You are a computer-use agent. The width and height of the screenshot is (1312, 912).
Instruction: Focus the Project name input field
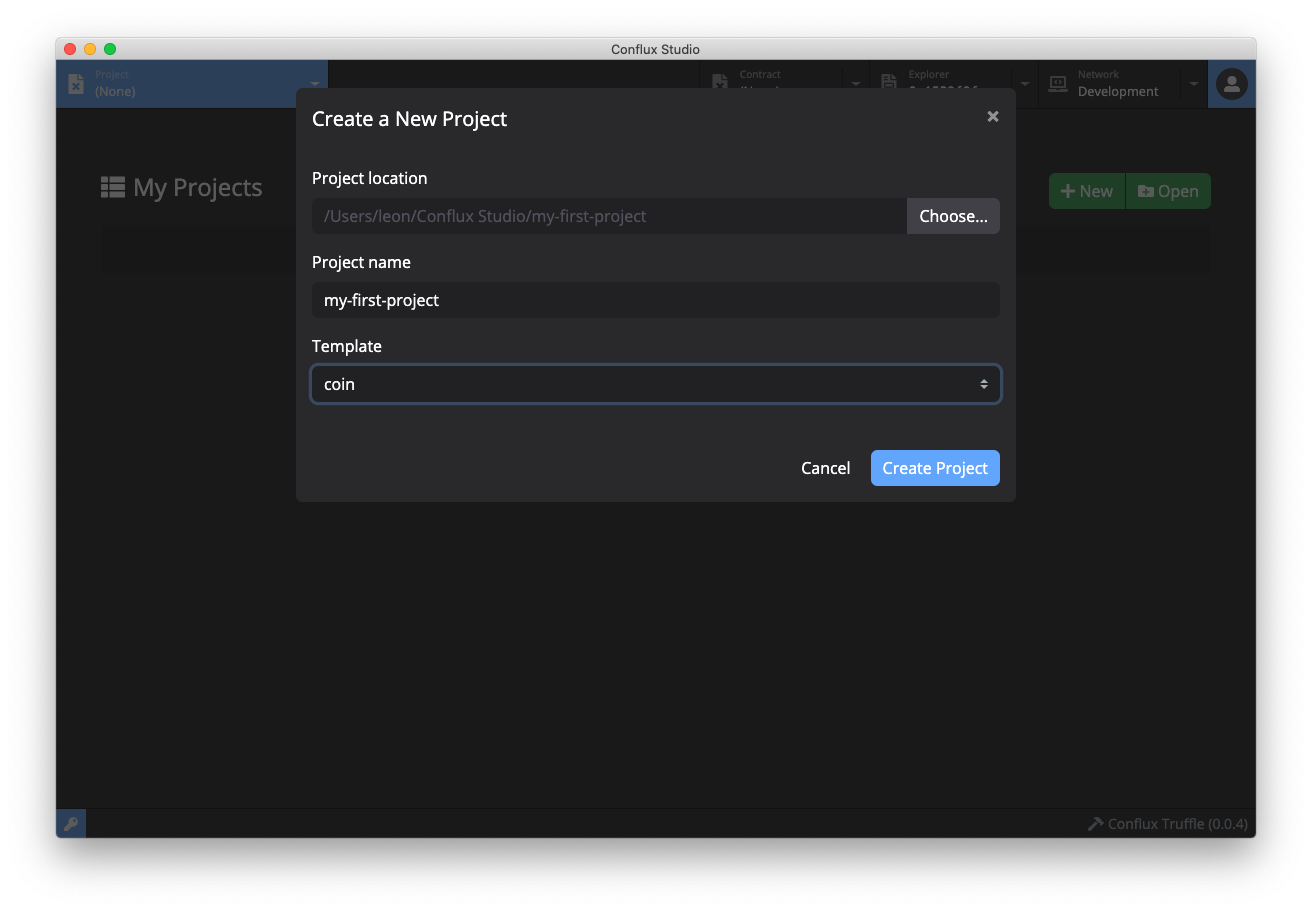coord(656,300)
